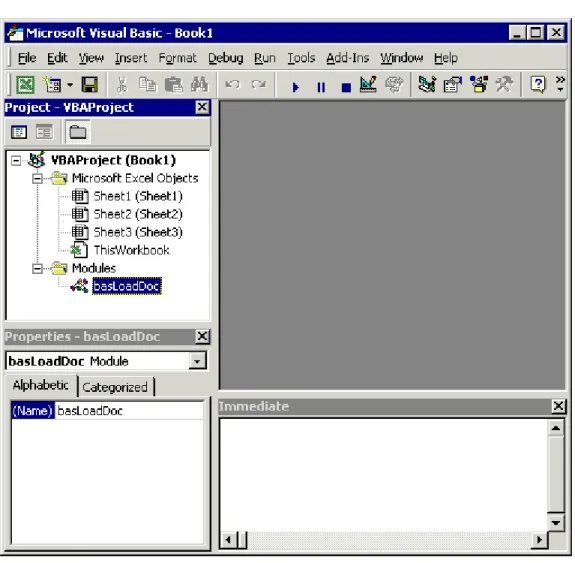Screen dimensions: 575x563
Task: Collapse the Microsoft Excel Objects folder
Action: (x=37, y=179)
